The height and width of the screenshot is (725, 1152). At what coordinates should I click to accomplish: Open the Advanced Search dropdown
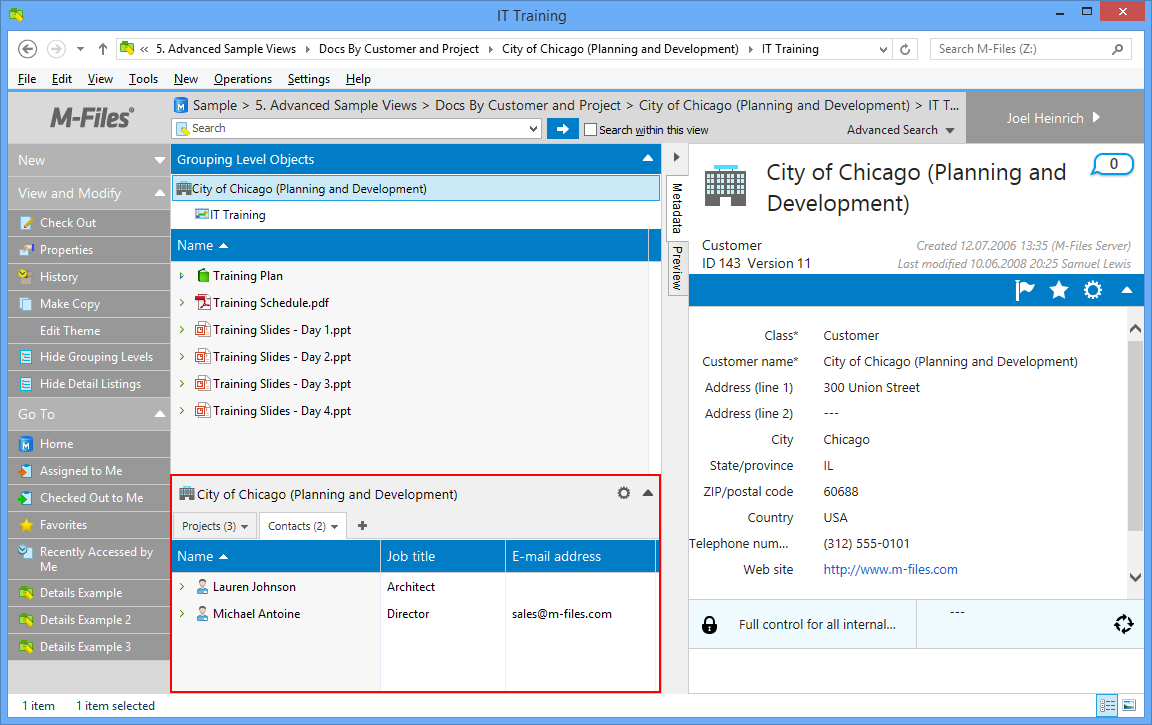click(x=900, y=130)
